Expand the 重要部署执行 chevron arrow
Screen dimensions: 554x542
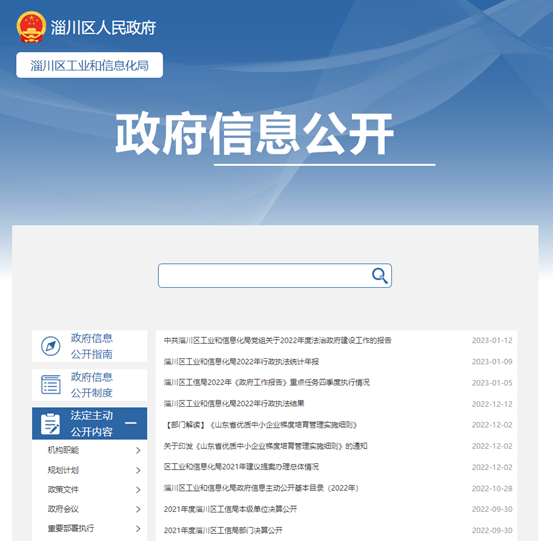138,529
